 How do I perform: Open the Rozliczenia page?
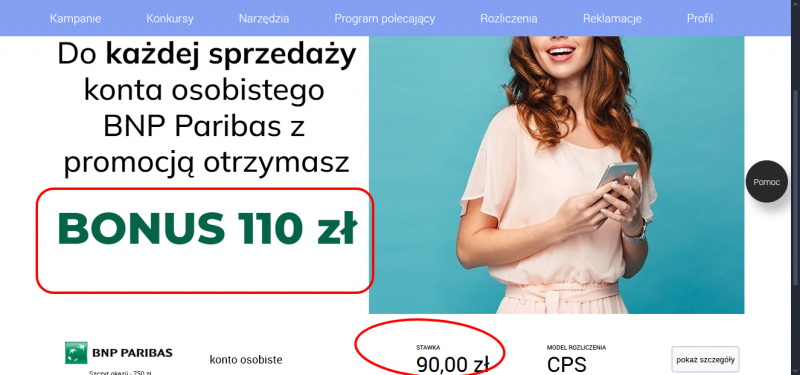tap(509, 19)
